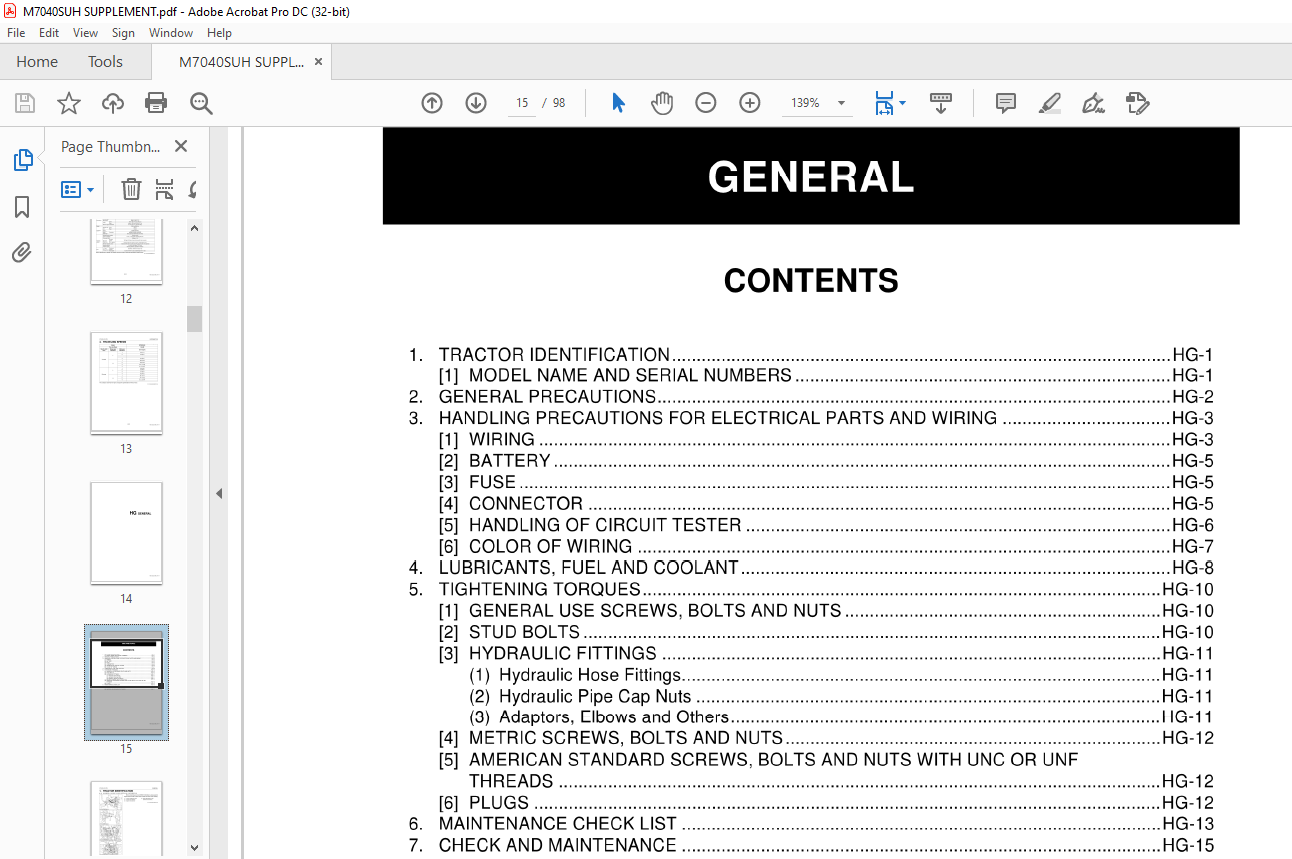Click STUD BOLTS contents line
The height and width of the screenshot is (859, 1292).
pyautogui.click(x=826, y=632)
